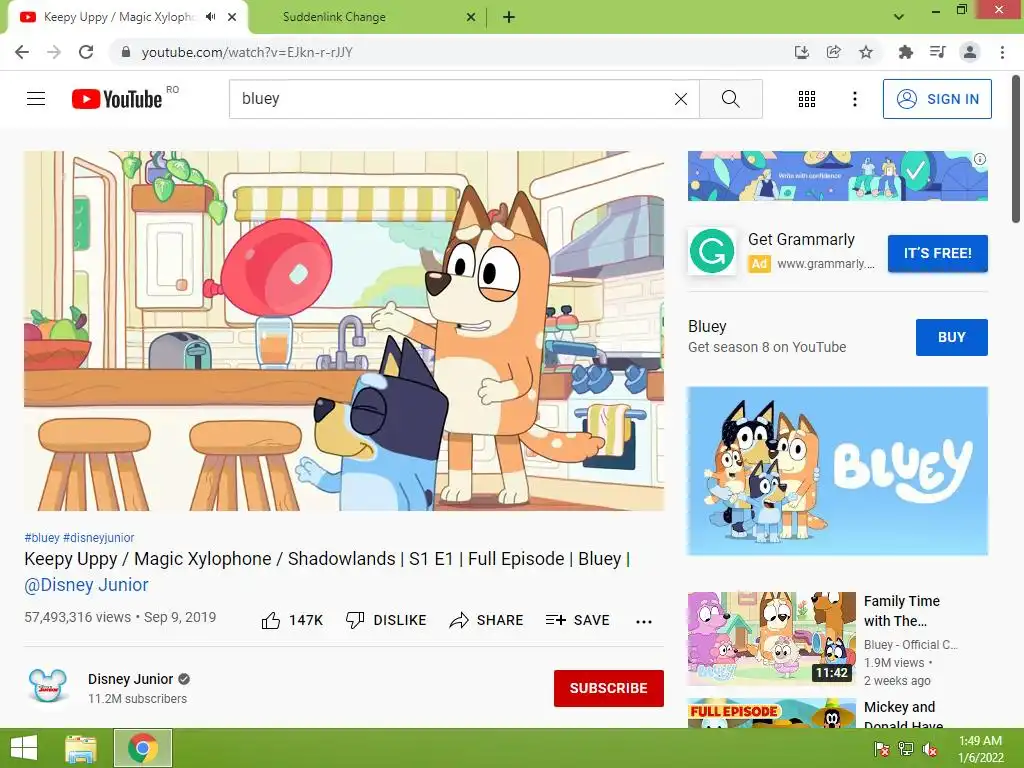Close the Suddenlink Change tab
This screenshot has width=1024, height=768.
pos(471,17)
